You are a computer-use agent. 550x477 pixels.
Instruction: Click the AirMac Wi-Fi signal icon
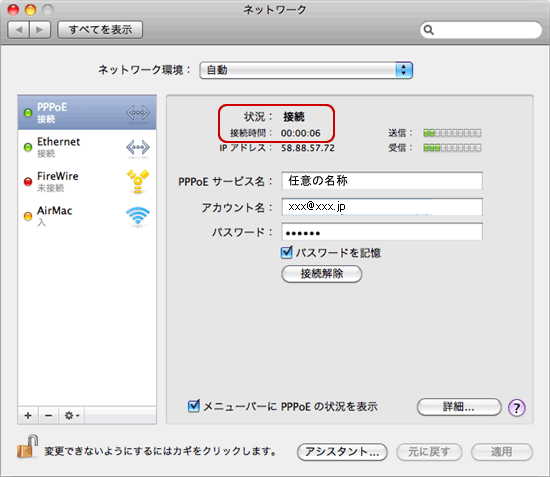[x=138, y=216]
